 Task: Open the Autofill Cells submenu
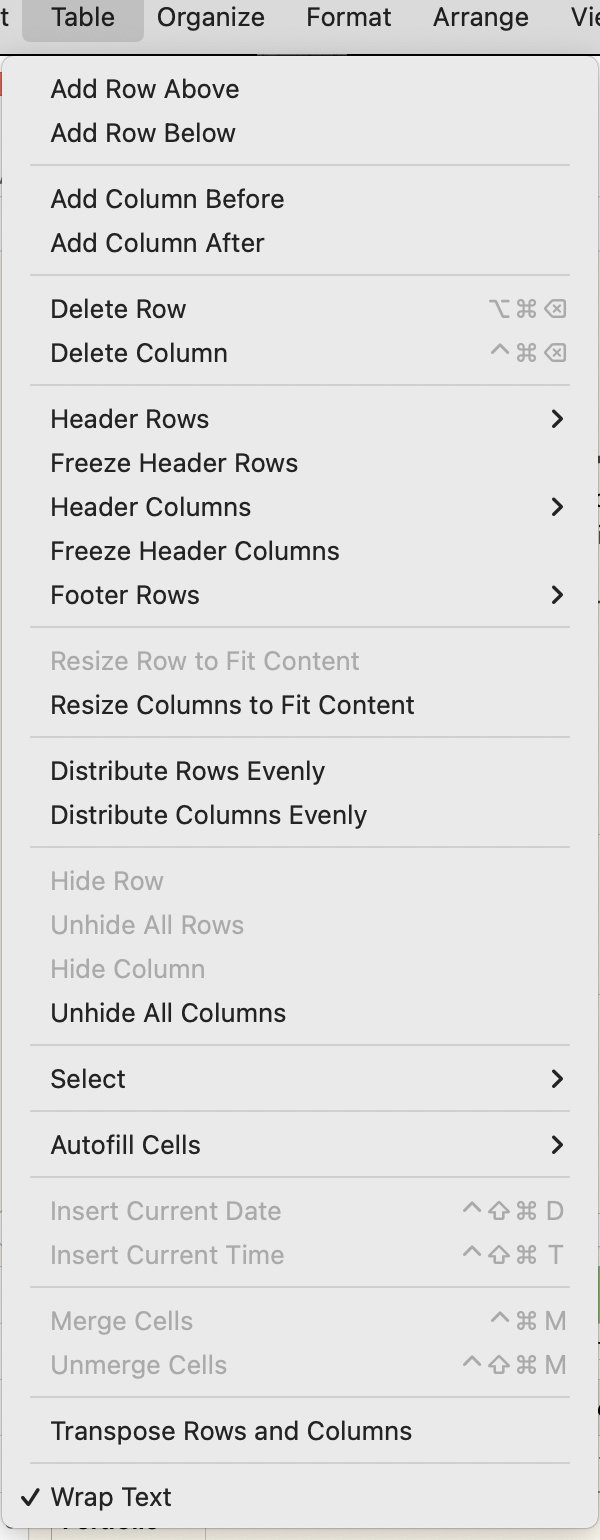point(125,1145)
